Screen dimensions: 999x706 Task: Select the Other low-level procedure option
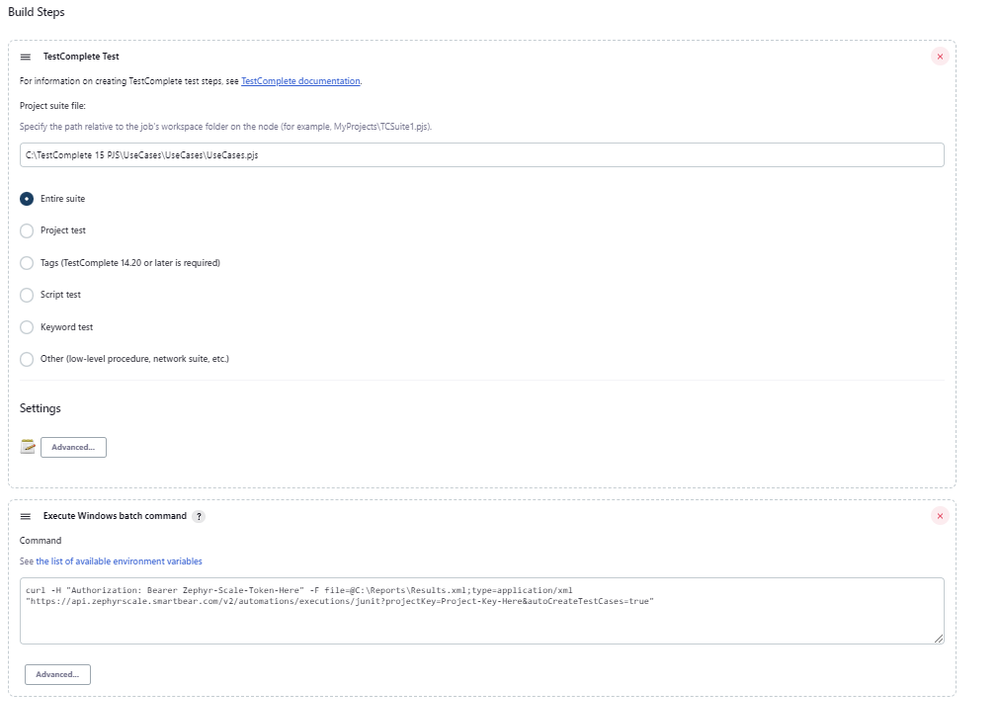pos(26,358)
